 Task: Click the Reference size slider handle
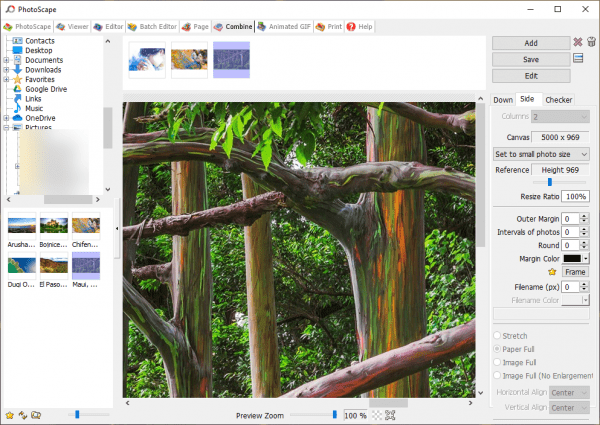click(549, 182)
